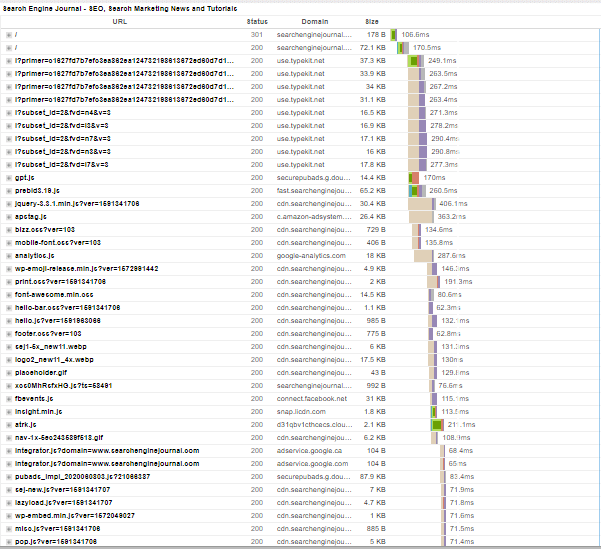Click the 72.1 KB size cell
The image size is (601, 549).
click(x=372, y=48)
